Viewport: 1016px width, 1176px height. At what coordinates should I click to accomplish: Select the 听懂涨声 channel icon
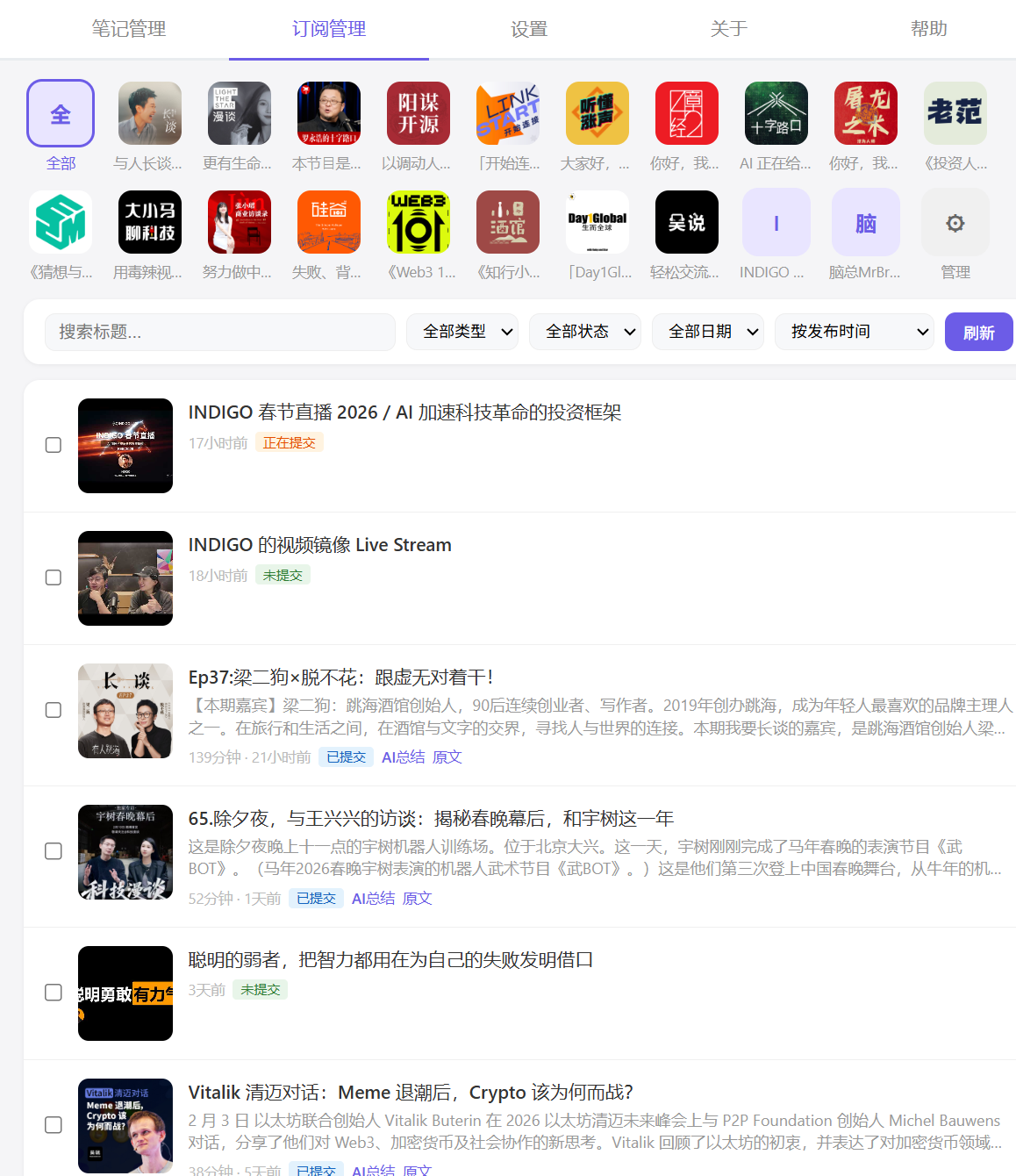tap(597, 113)
